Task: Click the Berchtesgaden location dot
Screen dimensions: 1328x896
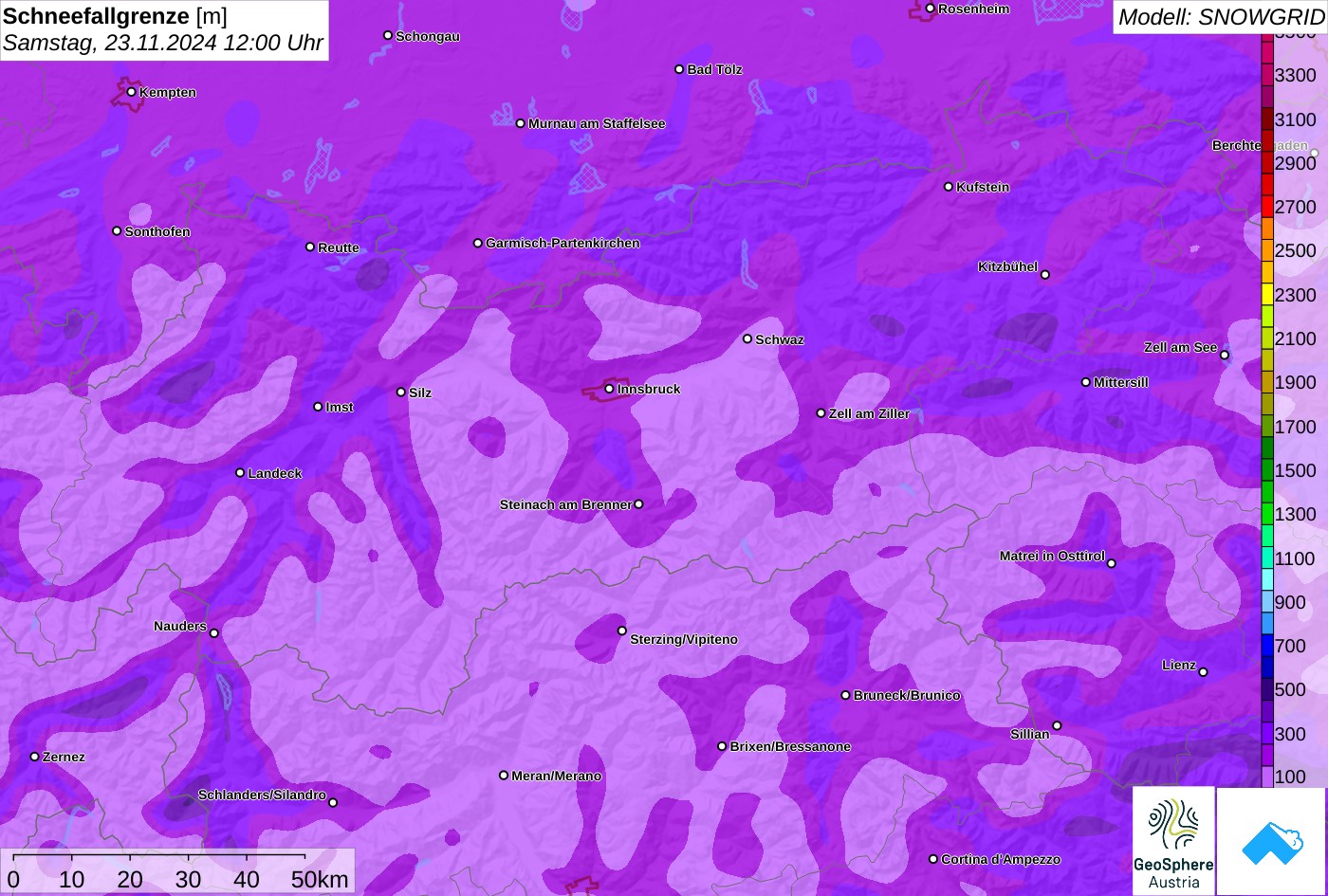Action: pos(1315,153)
